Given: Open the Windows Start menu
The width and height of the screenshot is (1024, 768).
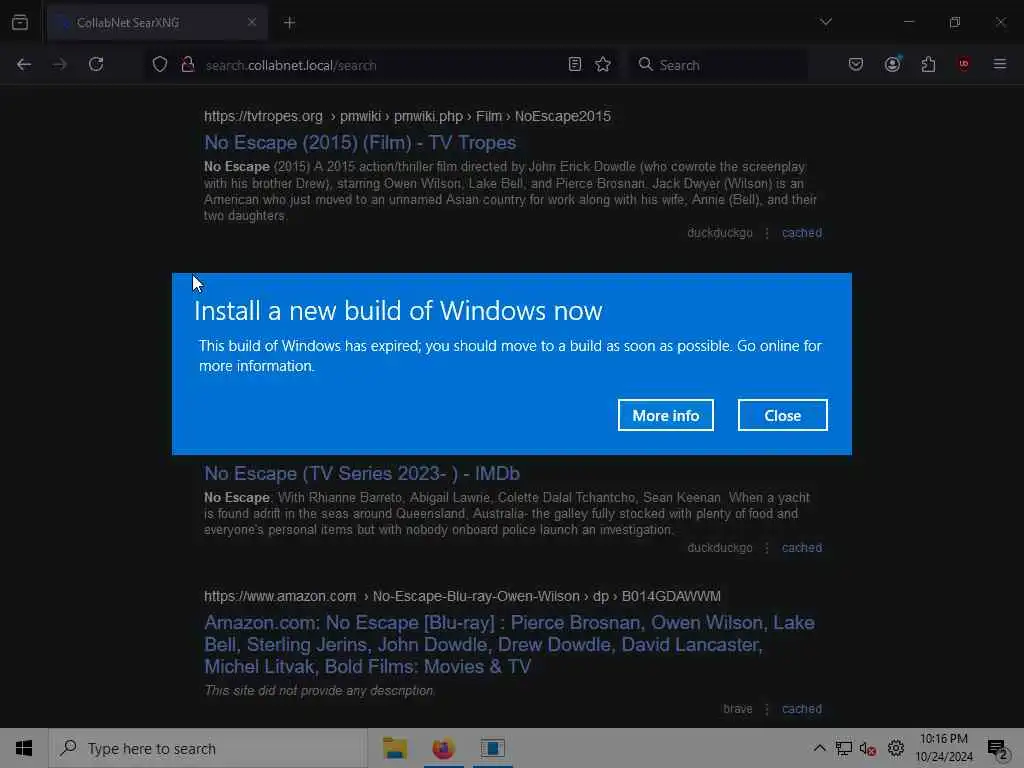Looking at the screenshot, I should point(24,748).
